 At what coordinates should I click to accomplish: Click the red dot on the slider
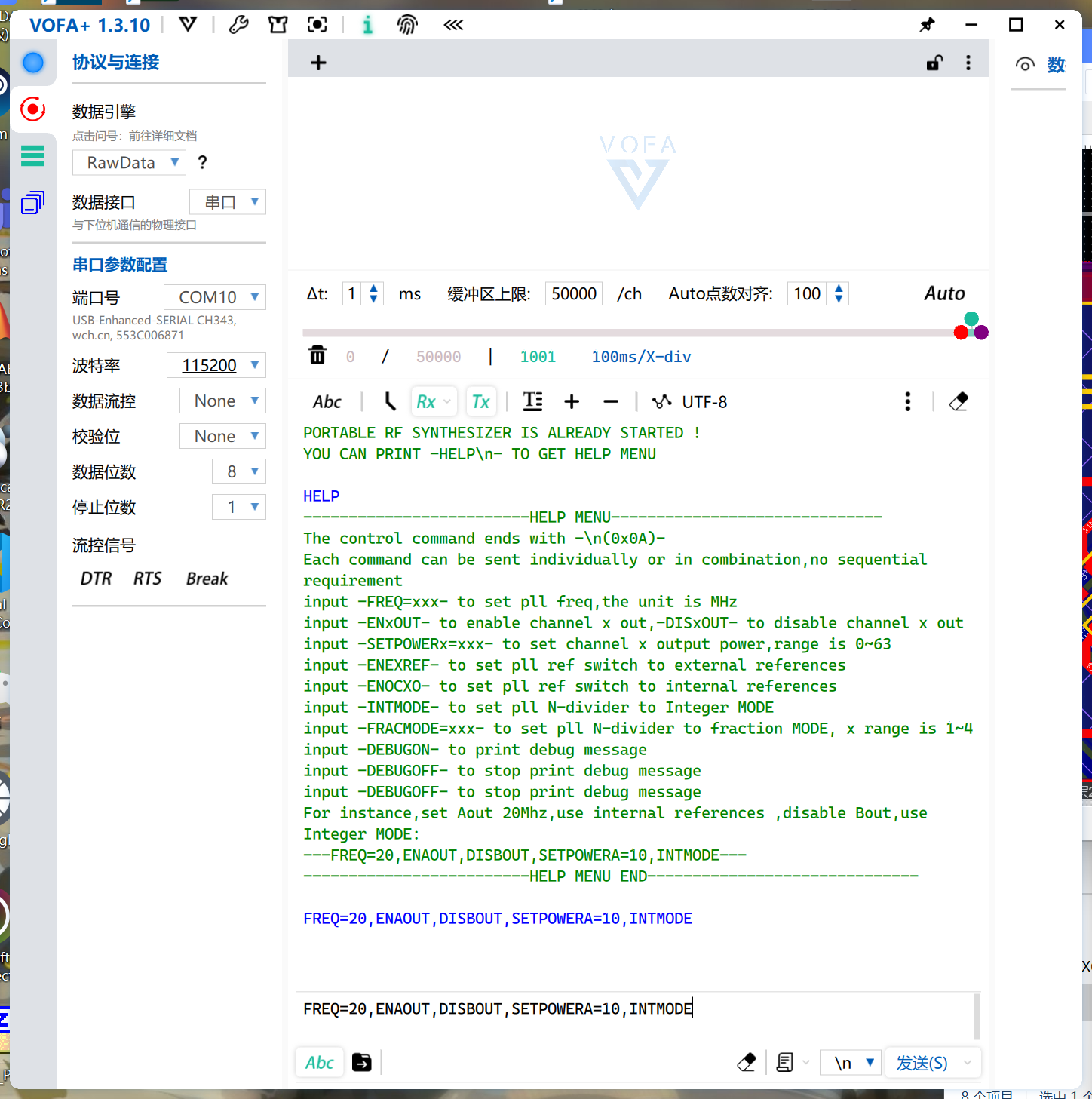(x=961, y=333)
